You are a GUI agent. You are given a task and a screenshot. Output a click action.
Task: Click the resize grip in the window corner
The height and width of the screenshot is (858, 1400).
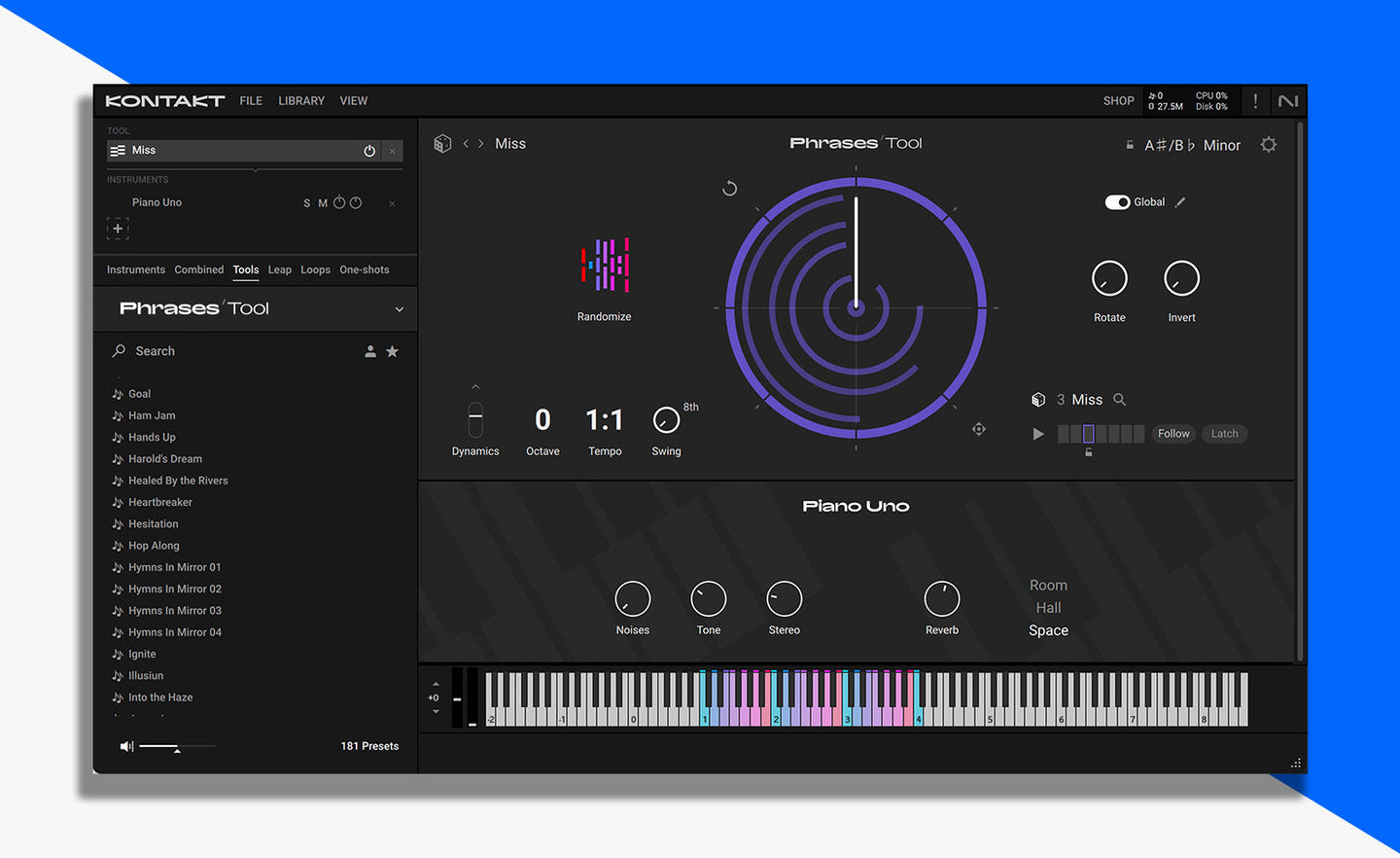tap(1295, 764)
